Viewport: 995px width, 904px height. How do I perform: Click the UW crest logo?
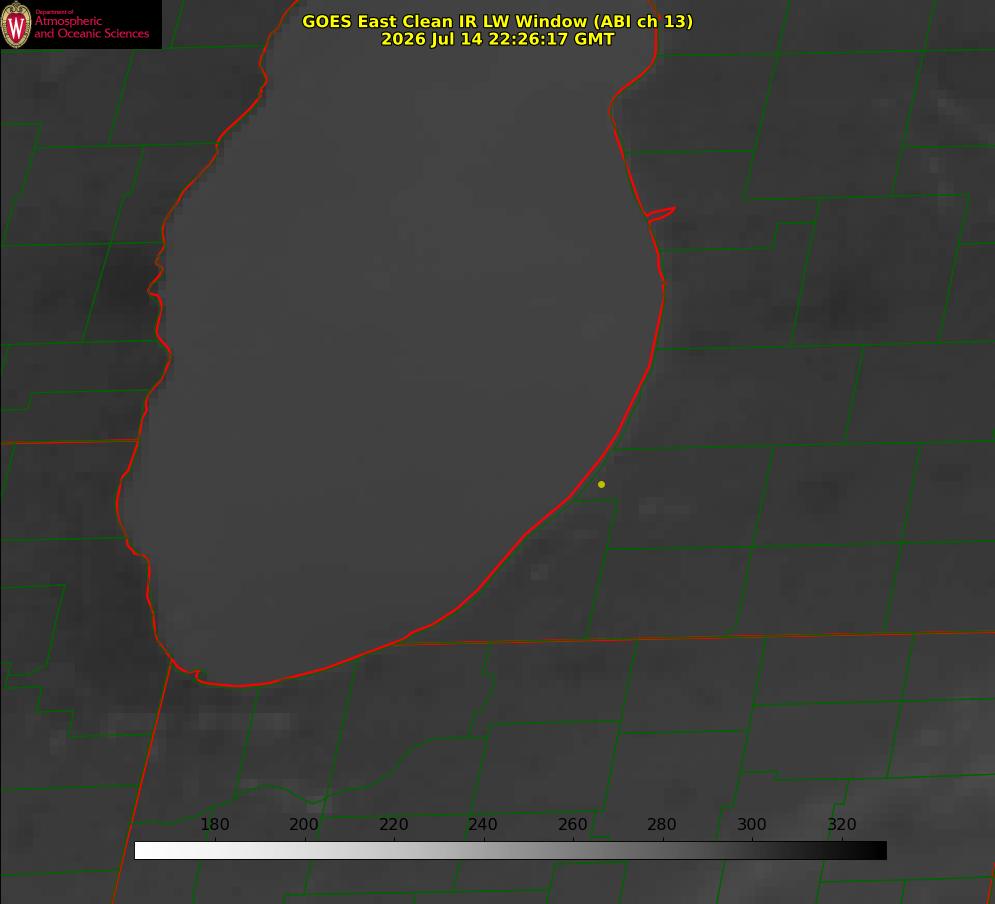tap(16, 24)
